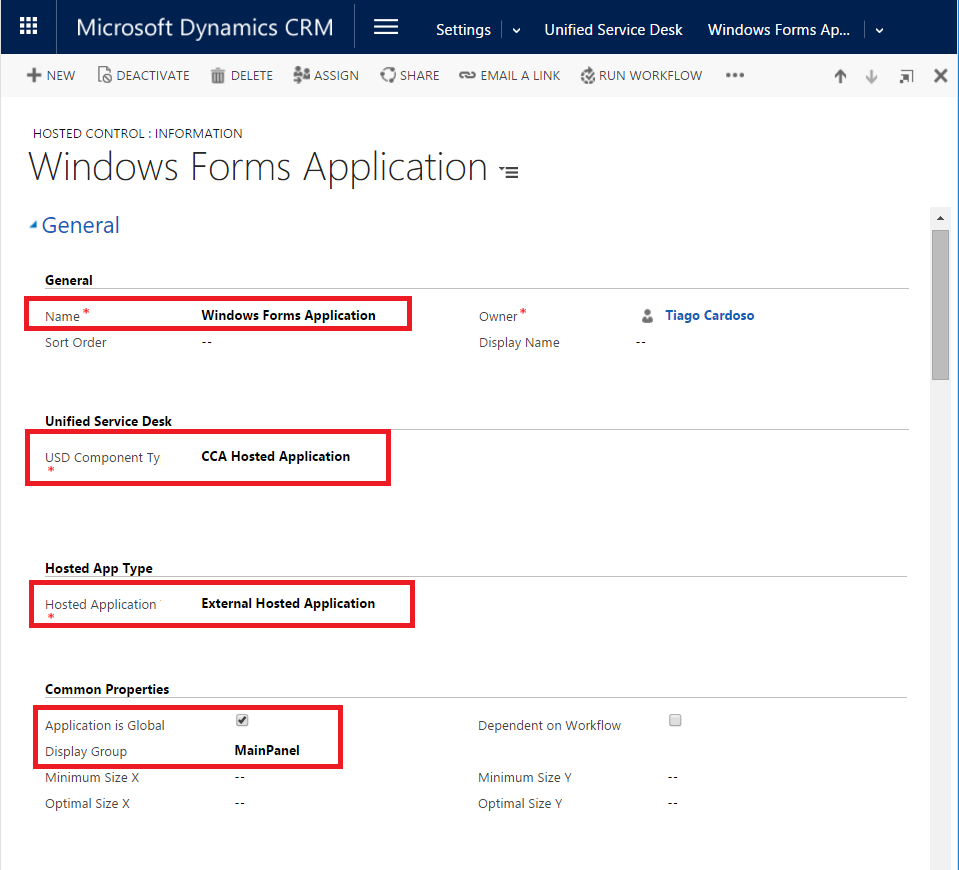Viewport: 959px width, 870px height.
Task: Uncheck the Application is Global checkbox
Action: (242, 720)
